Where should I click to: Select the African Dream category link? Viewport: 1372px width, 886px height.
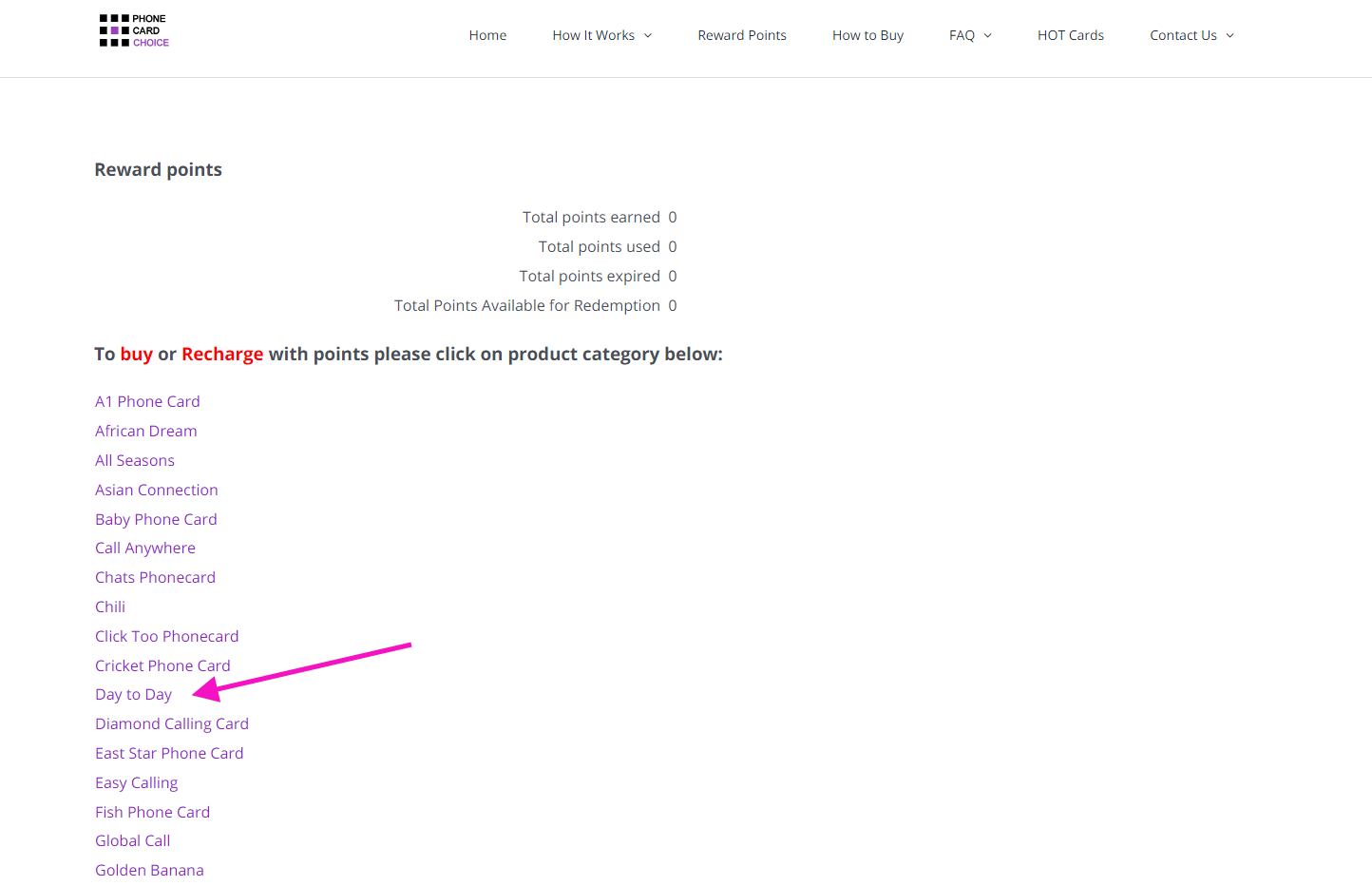[146, 431]
